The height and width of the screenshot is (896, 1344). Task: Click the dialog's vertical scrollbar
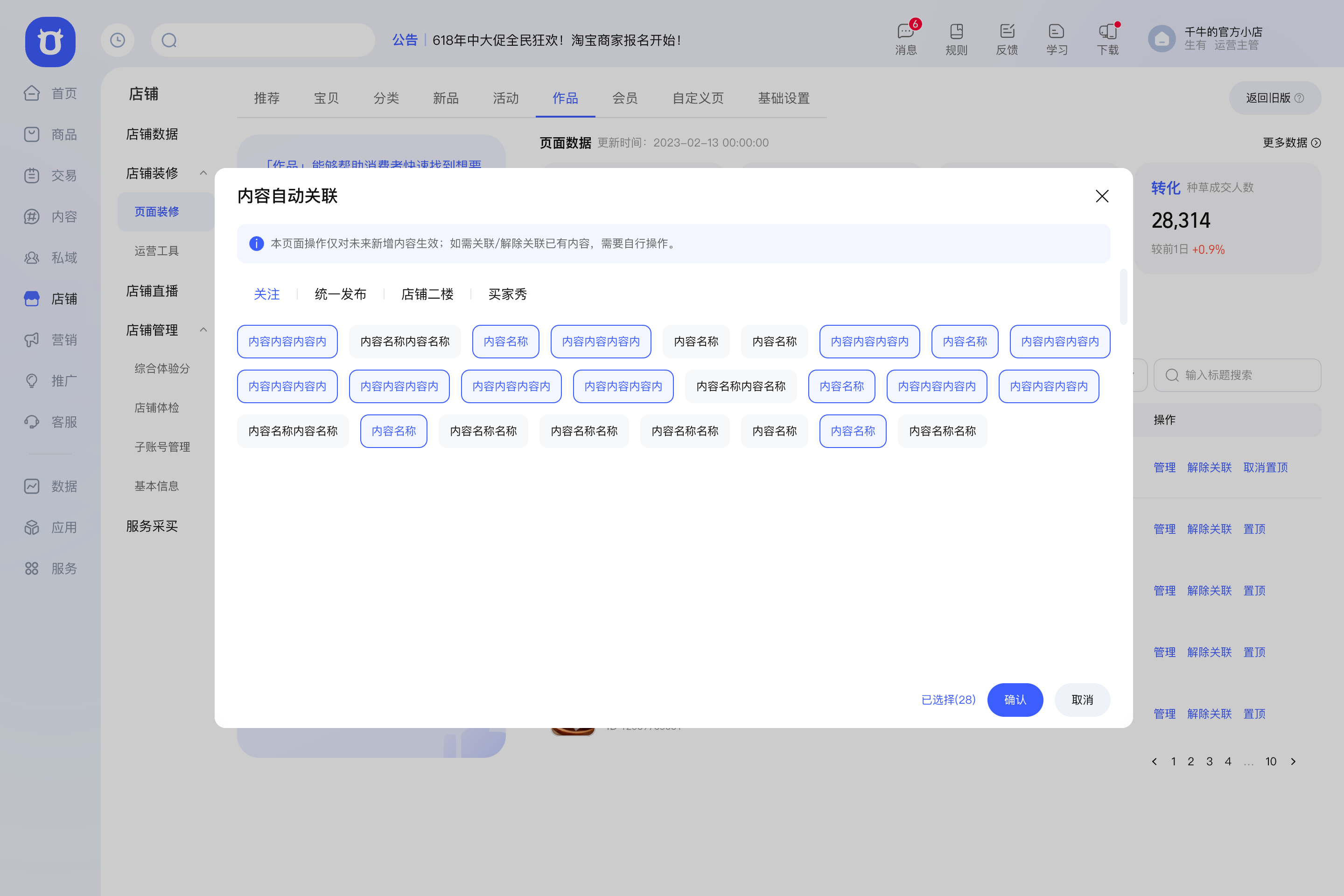pyautogui.click(x=1123, y=297)
